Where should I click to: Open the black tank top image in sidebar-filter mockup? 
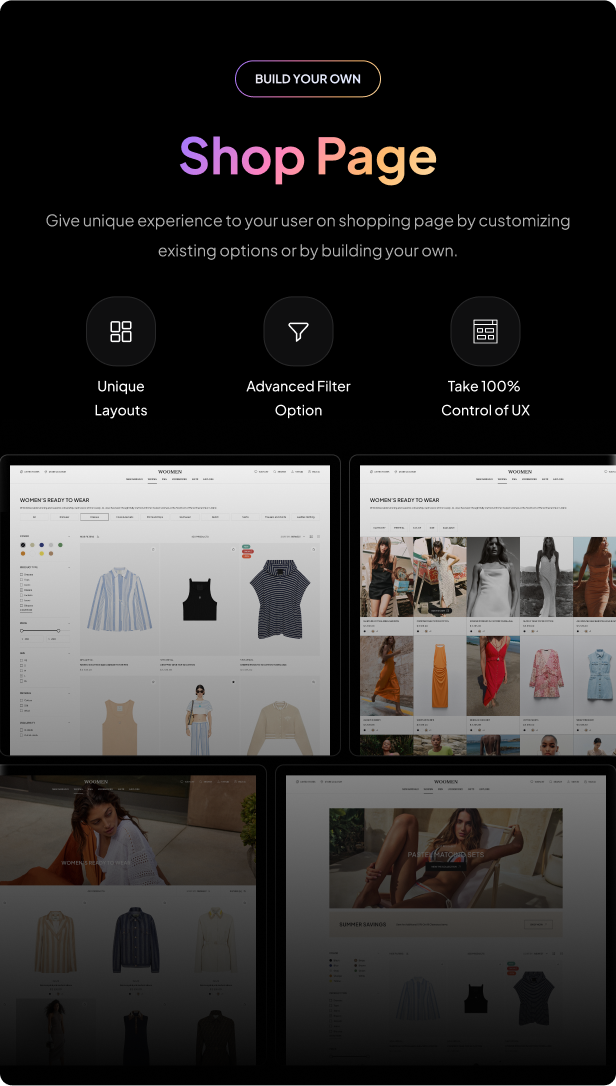(x=200, y=599)
